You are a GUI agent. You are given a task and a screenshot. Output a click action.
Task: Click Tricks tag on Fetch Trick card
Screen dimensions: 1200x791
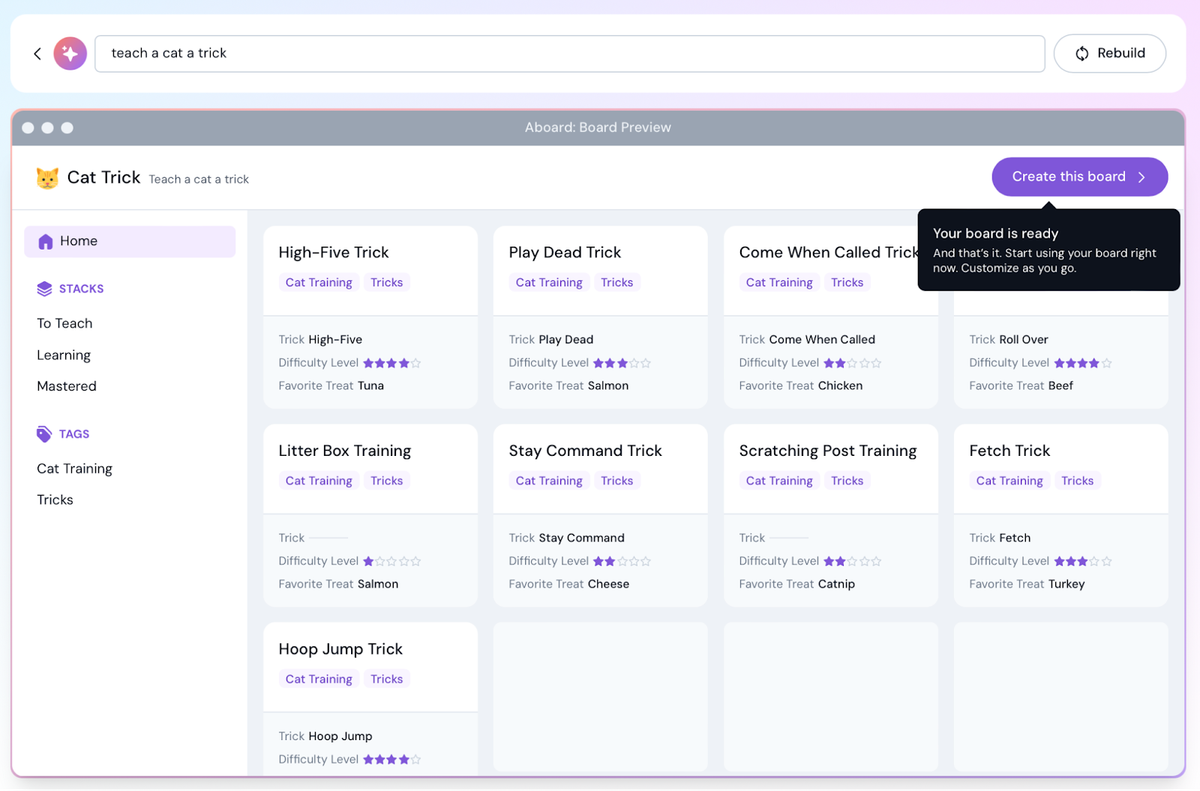pyautogui.click(x=1077, y=481)
